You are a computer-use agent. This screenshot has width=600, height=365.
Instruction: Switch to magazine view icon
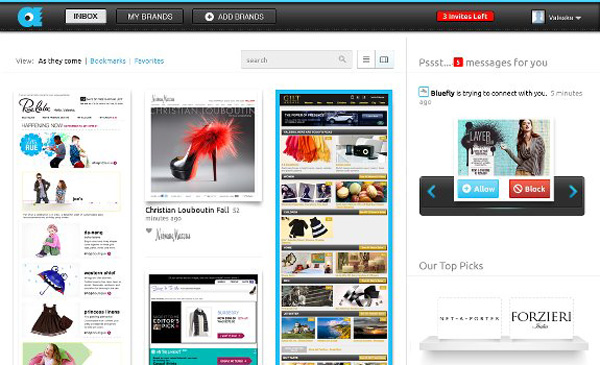coord(384,59)
